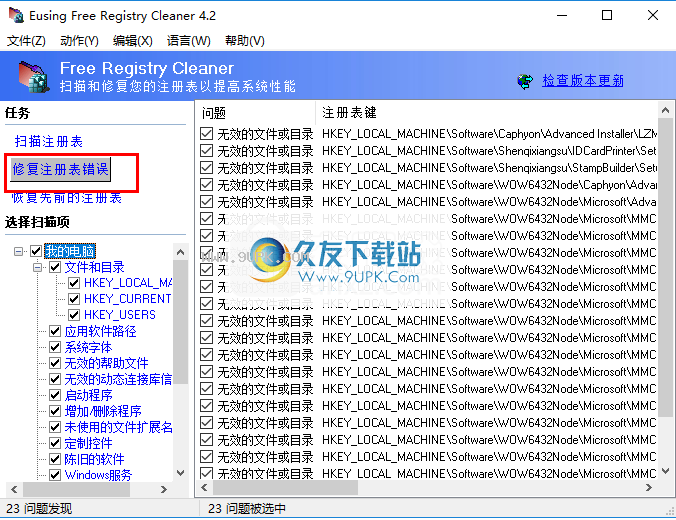Screen dimensions: 676x520
Task: Uncheck the 无效的帮助文件 checkbox
Action: pyautogui.click(x=55, y=363)
